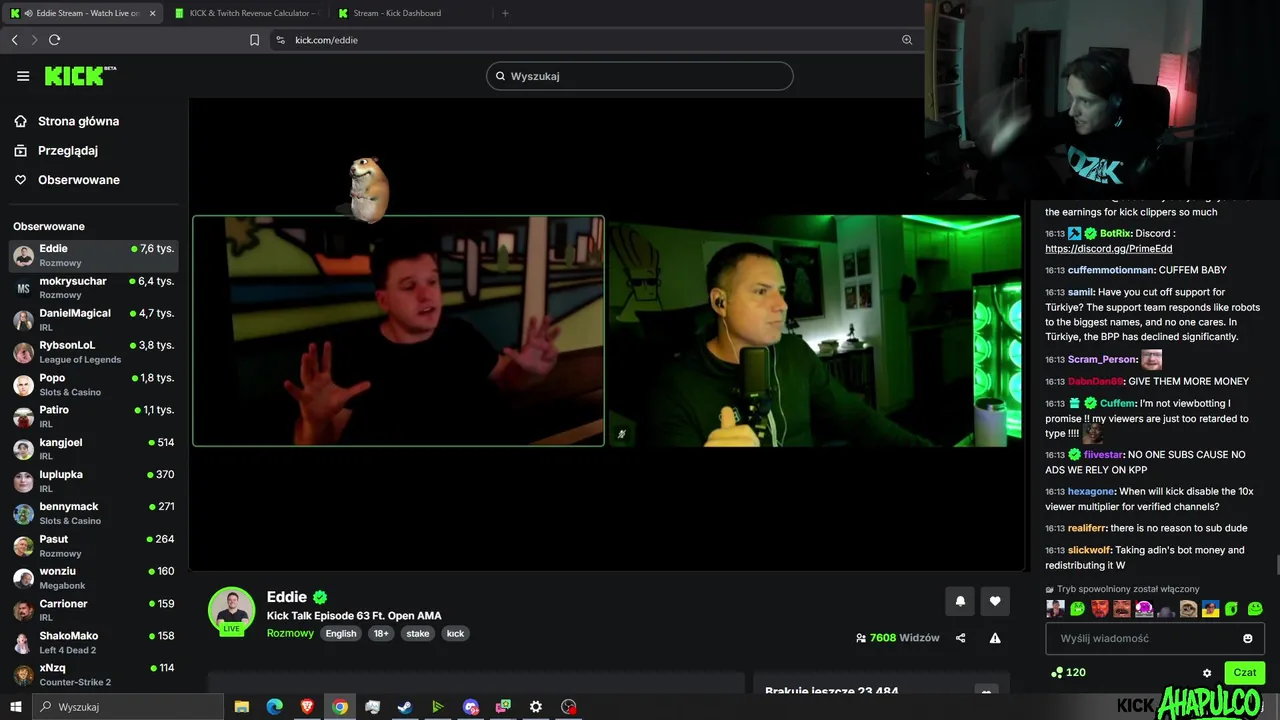This screenshot has width=1280, height=720.
Task: Open RybsonLoL channel in sidebar
Action: pos(94,352)
